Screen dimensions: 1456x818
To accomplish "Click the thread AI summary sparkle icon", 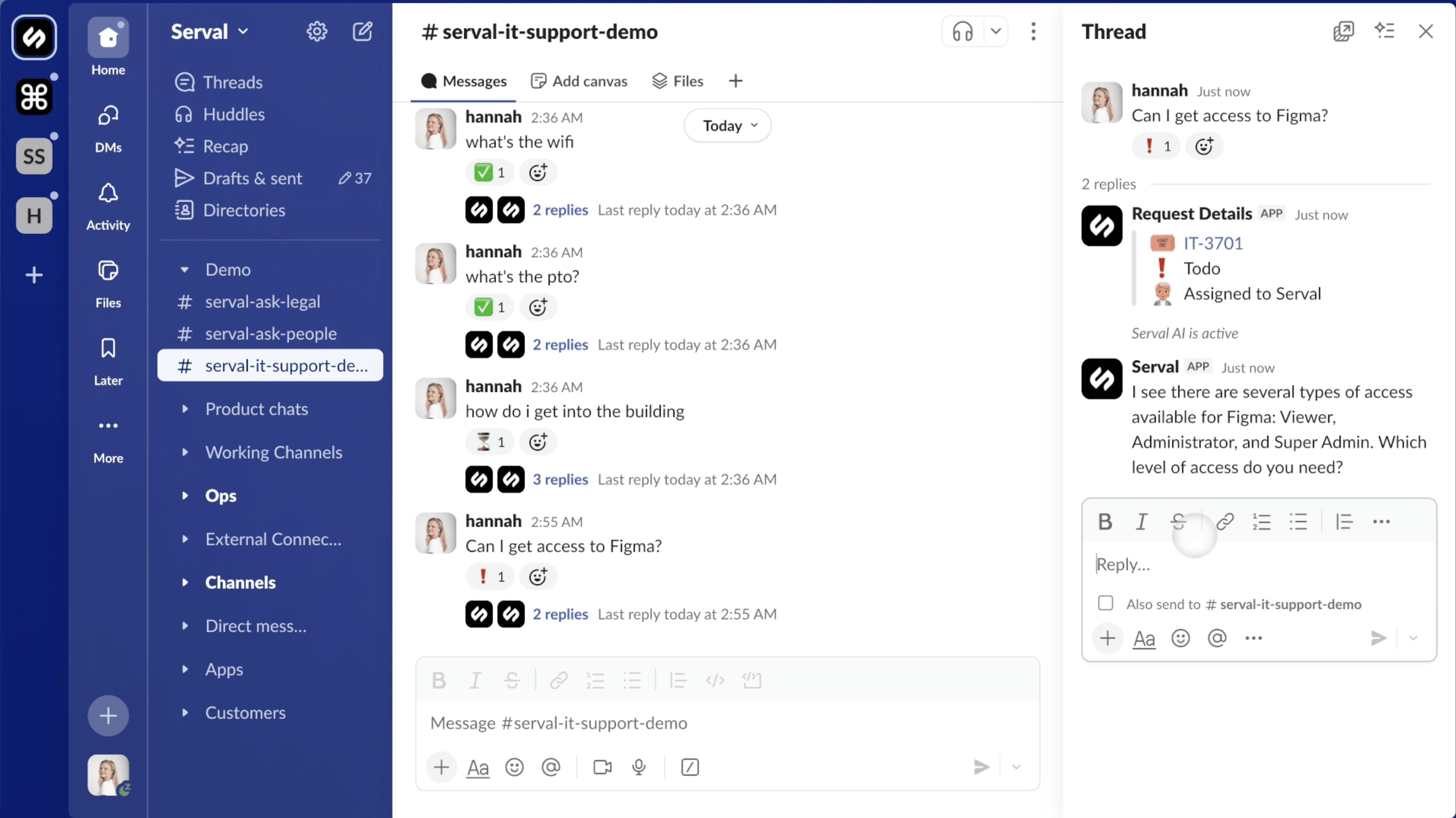I will pyautogui.click(x=1384, y=31).
